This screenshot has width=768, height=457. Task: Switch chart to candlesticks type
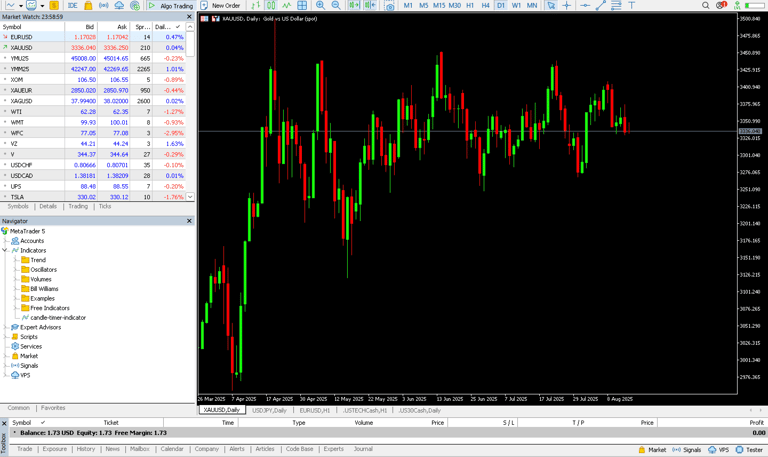pyautogui.click(x=271, y=5)
